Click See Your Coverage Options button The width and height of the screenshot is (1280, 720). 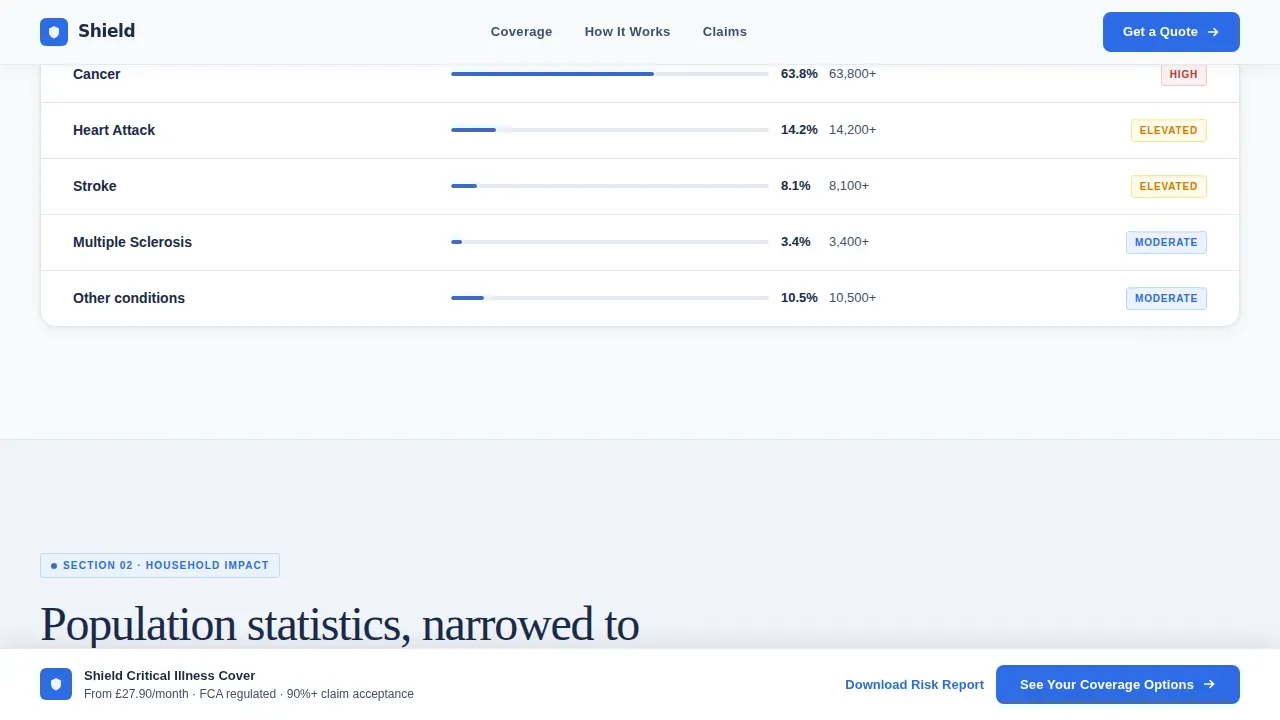1118,685
